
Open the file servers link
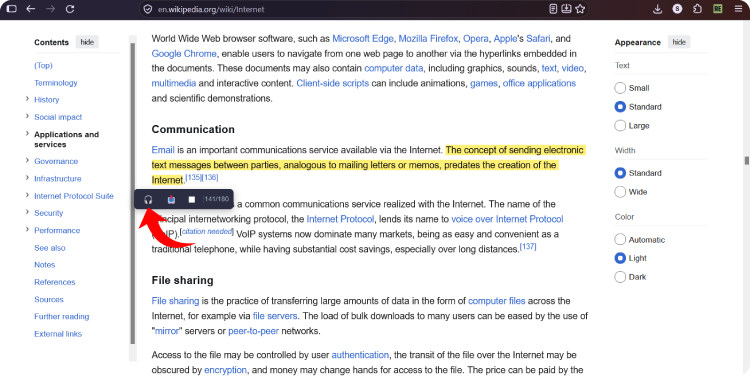click(x=275, y=316)
